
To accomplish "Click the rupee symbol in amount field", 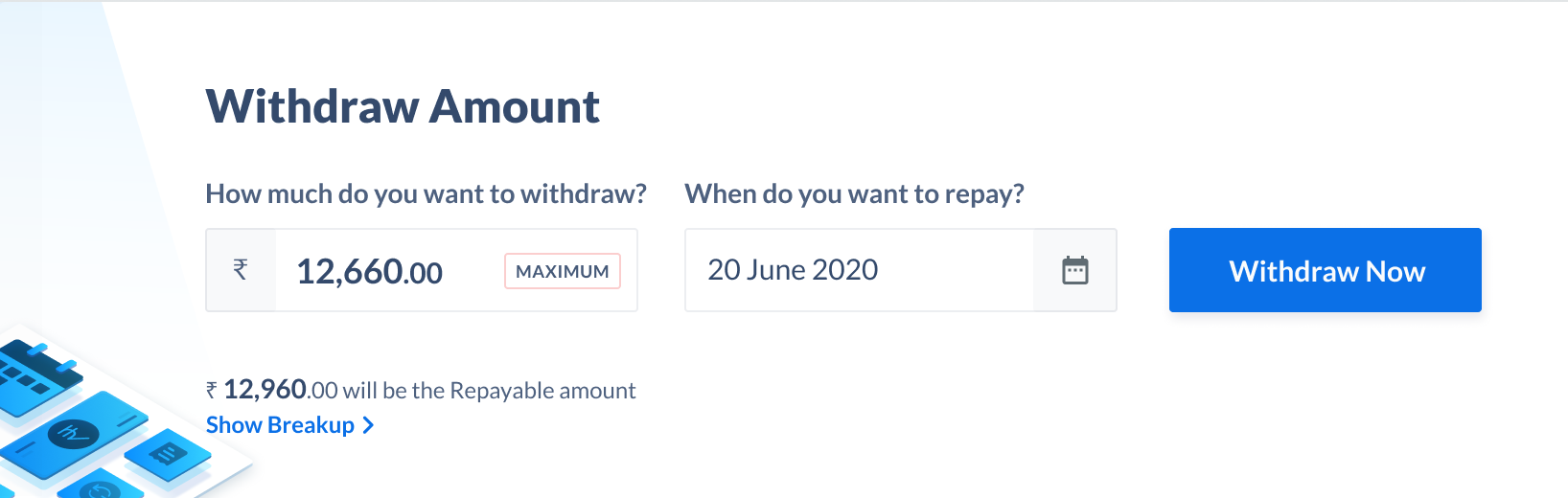I will pos(241,270).
